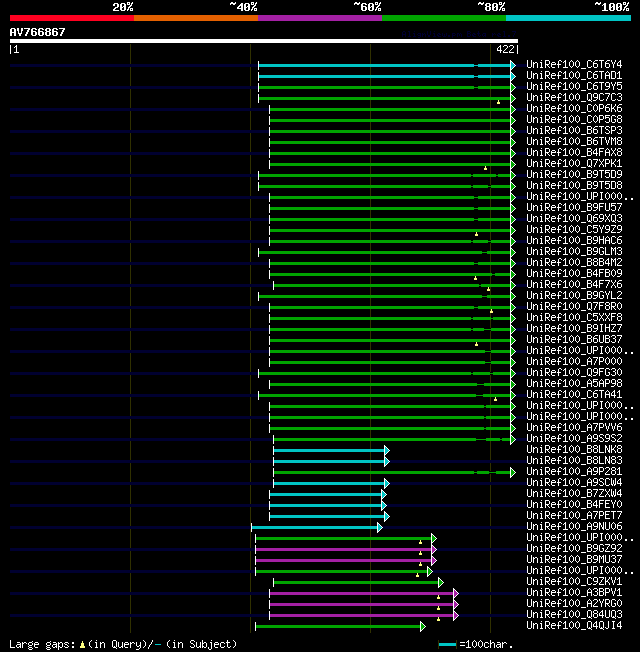Viewport: 640px width, 652px height.
Task: Click the purple ~60% segment of the color scale
Action: click(320, 18)
